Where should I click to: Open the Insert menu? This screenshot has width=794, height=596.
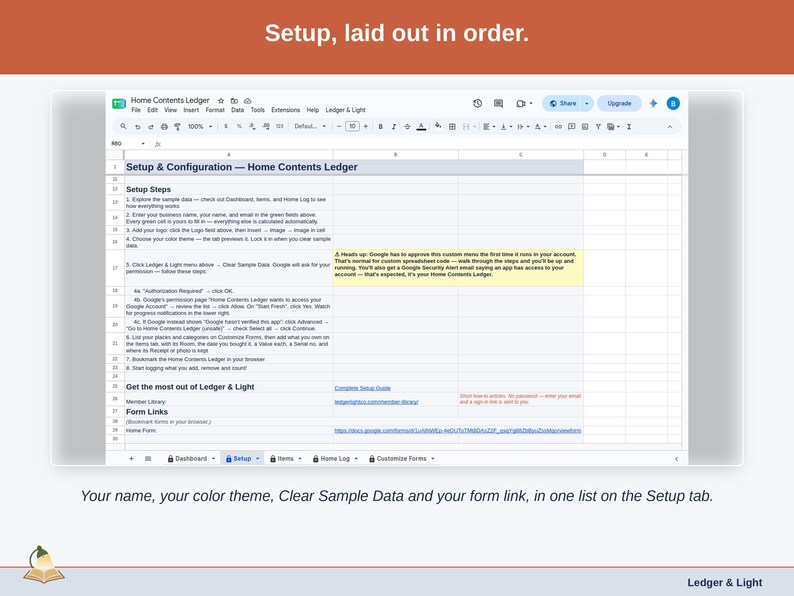click(191, 110)
